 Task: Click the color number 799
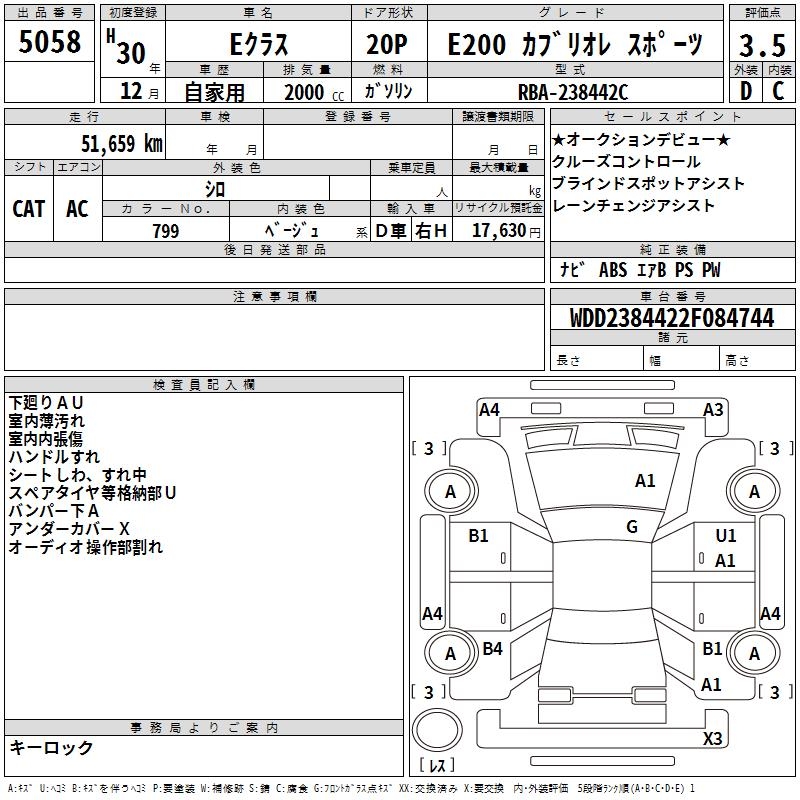coord(166,231)
